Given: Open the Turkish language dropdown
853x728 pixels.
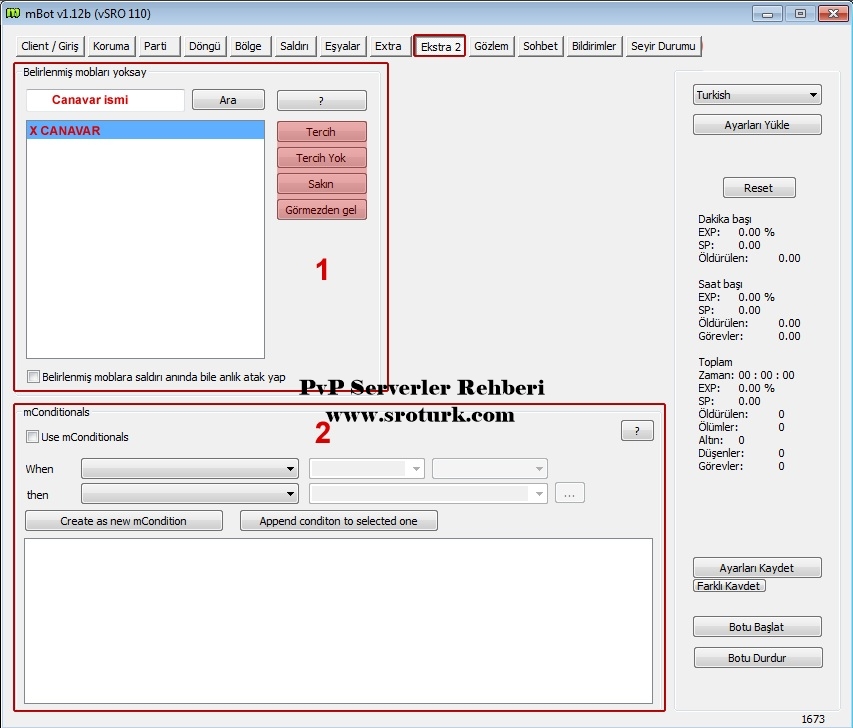Looking at the screenshot, I should (x=757, y=95).
